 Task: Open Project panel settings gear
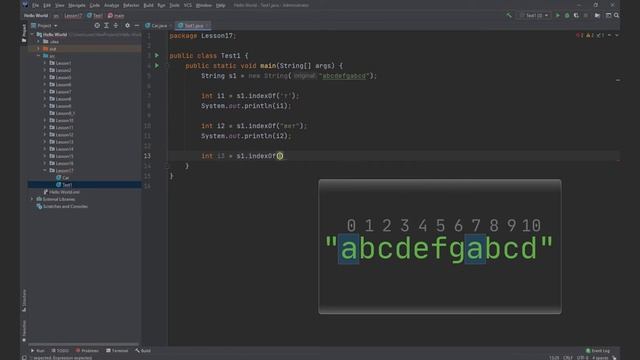(127, 25)
